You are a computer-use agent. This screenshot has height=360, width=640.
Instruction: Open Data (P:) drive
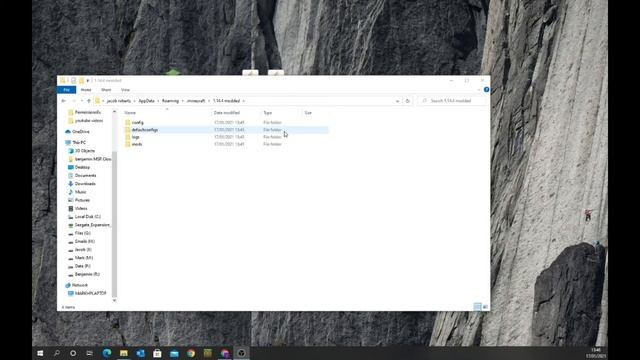click(x=79, y=266)
